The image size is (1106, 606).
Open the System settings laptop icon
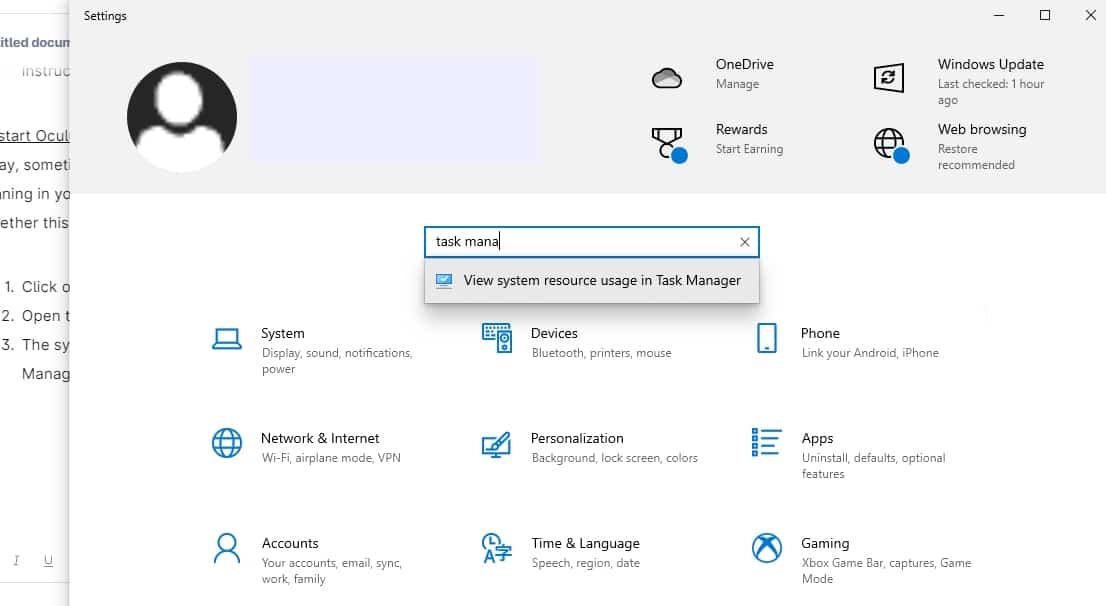pos(227,339)
